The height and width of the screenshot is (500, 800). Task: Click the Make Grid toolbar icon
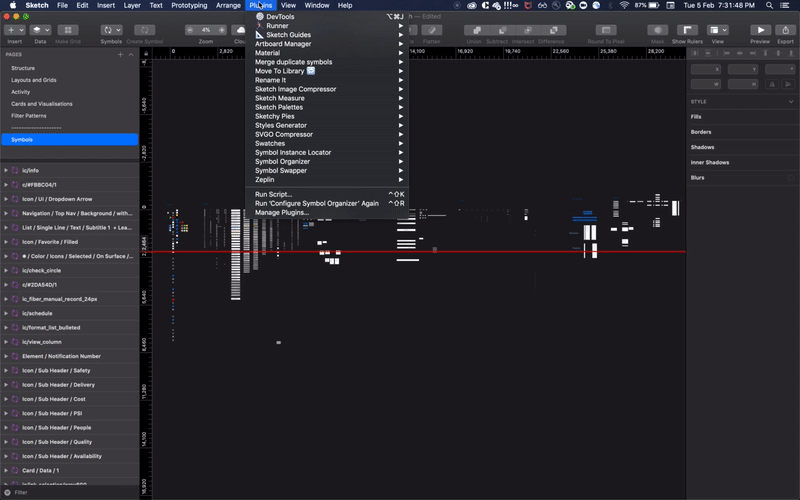coord(68,30)
